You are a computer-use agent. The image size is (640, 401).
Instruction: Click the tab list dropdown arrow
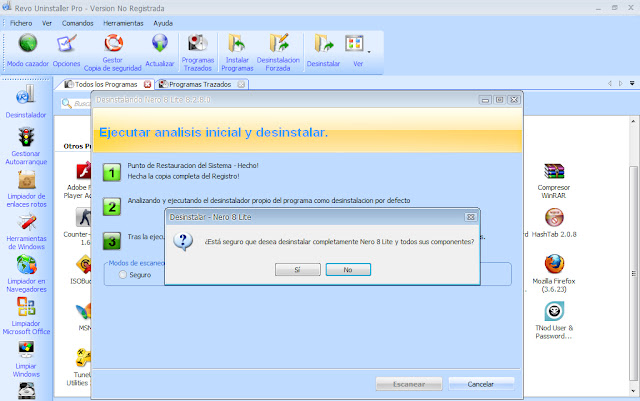tap(632, 83)
